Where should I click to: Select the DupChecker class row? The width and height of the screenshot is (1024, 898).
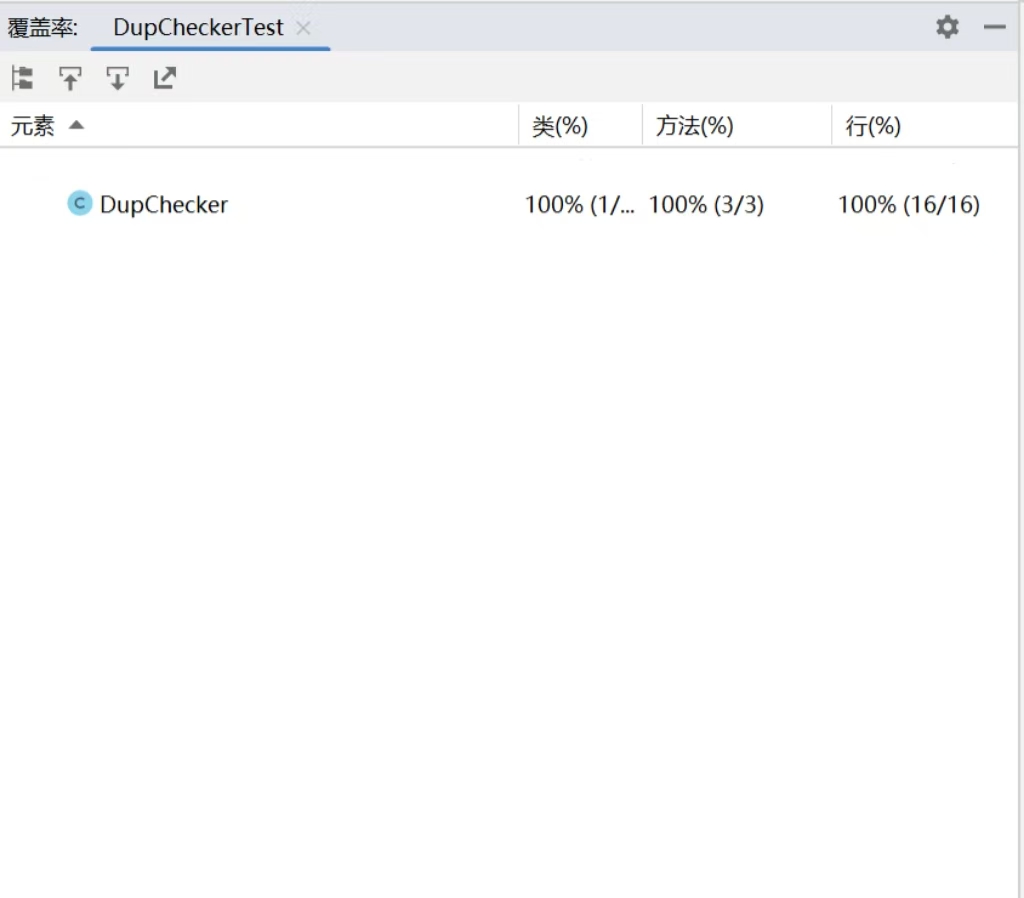click(x=509, y=204)
